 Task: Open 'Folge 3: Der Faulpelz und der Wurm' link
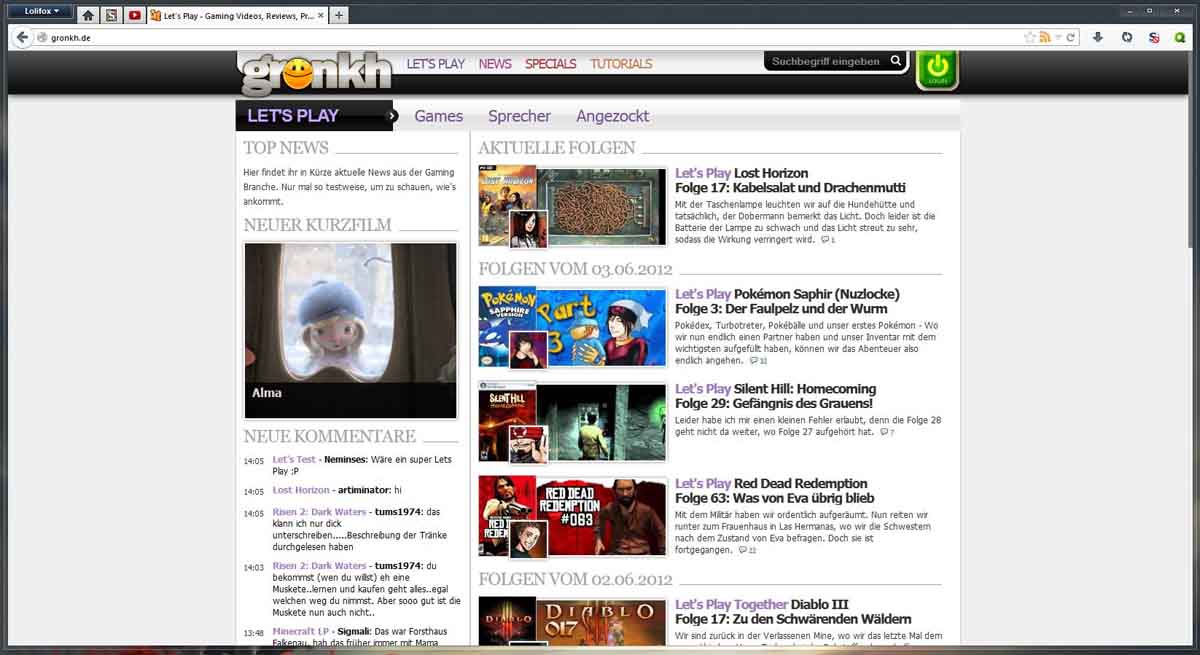(x=781, y=309)
